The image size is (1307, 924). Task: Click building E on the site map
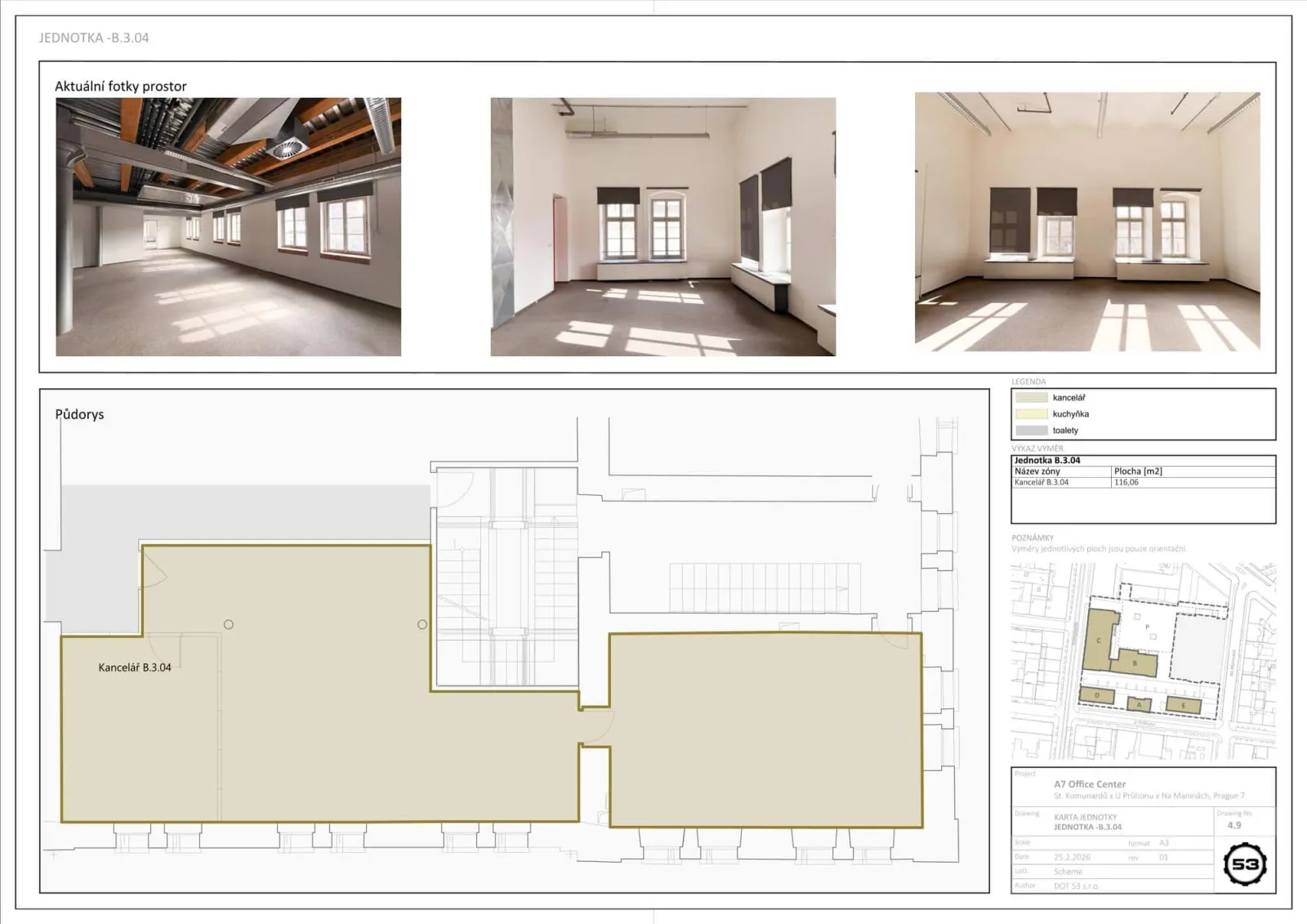pos(1183,705)
